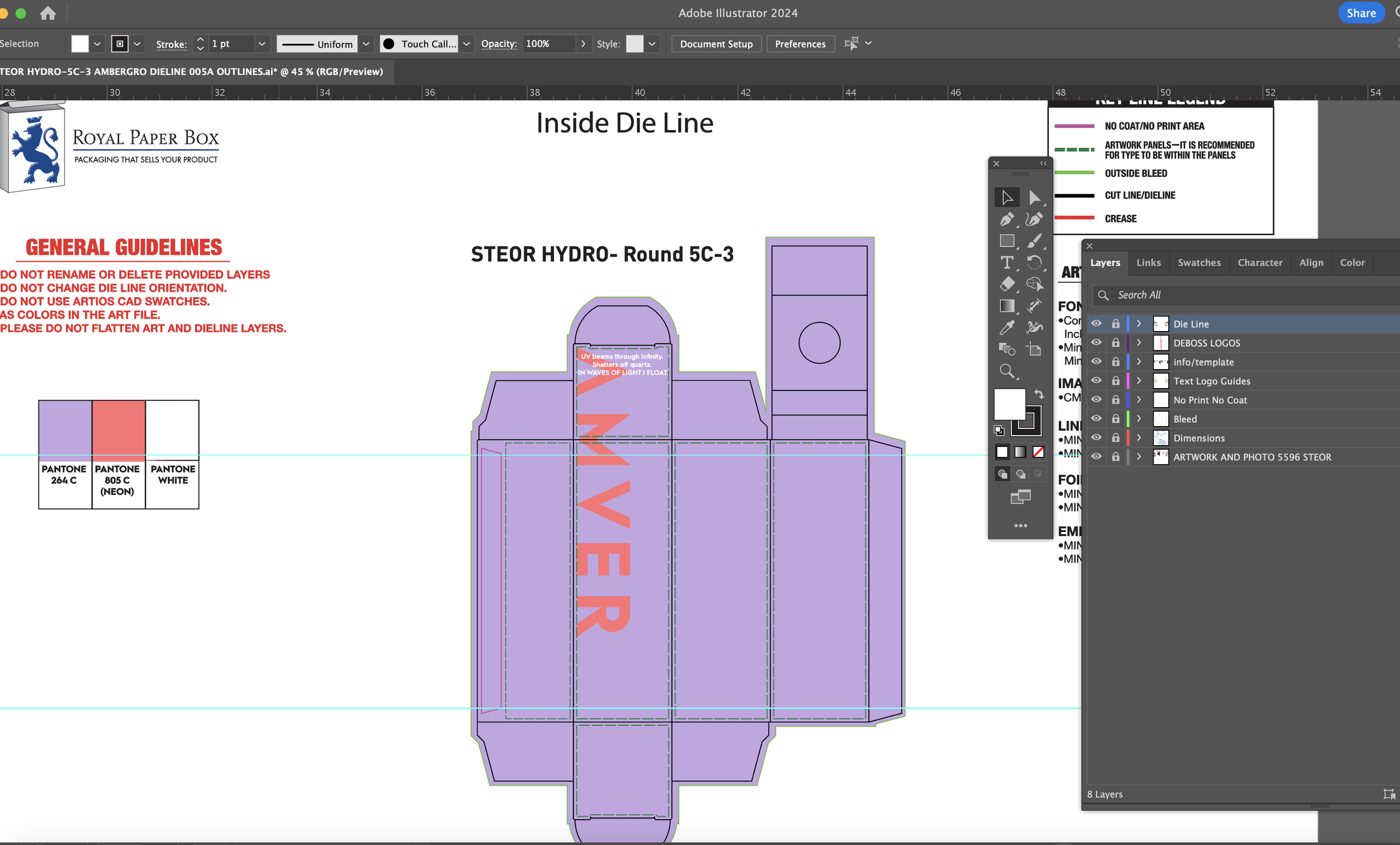Select the Artboard tool

click(x=1034, y=349)
